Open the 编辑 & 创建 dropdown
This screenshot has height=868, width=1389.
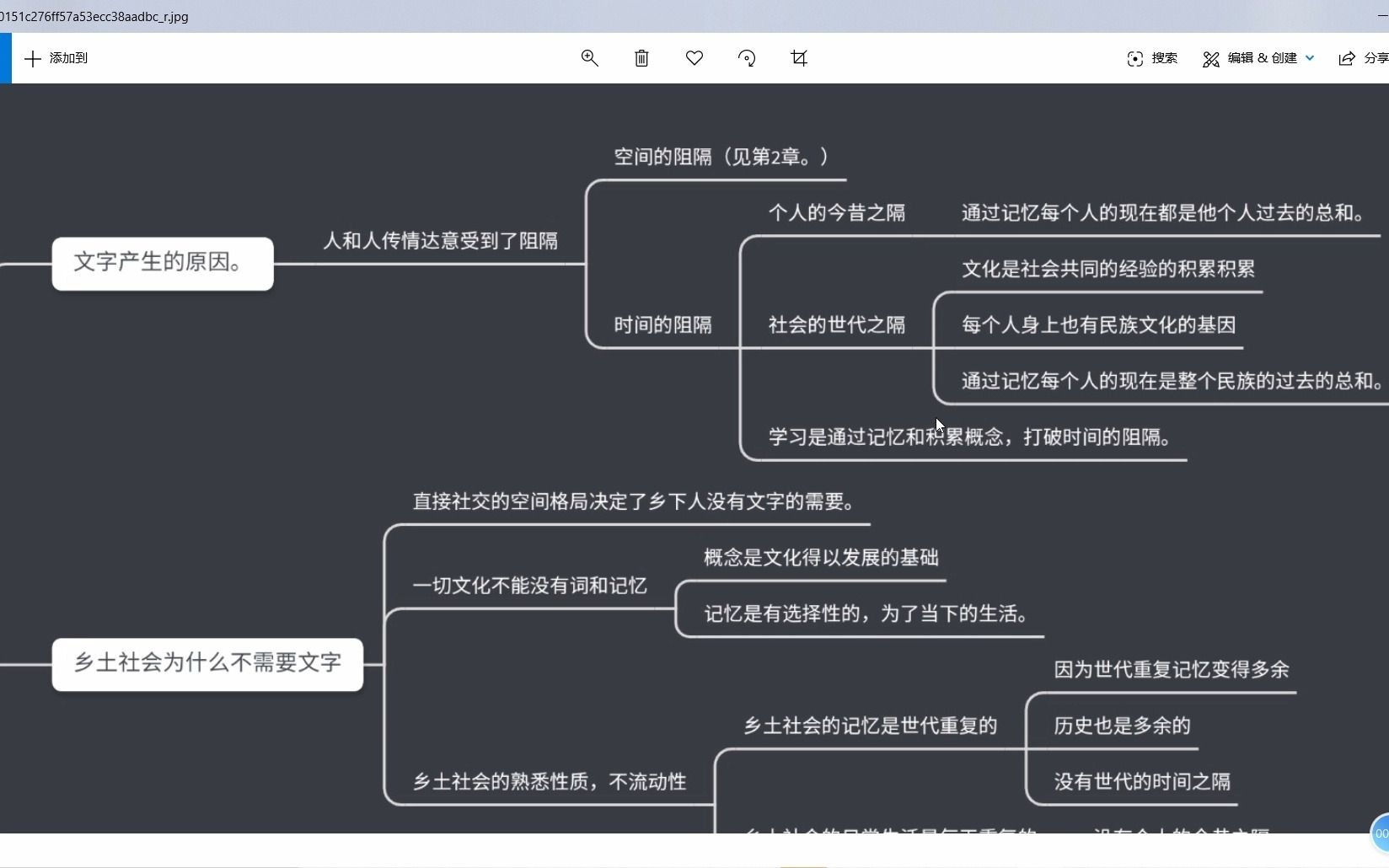point(1258,58)
